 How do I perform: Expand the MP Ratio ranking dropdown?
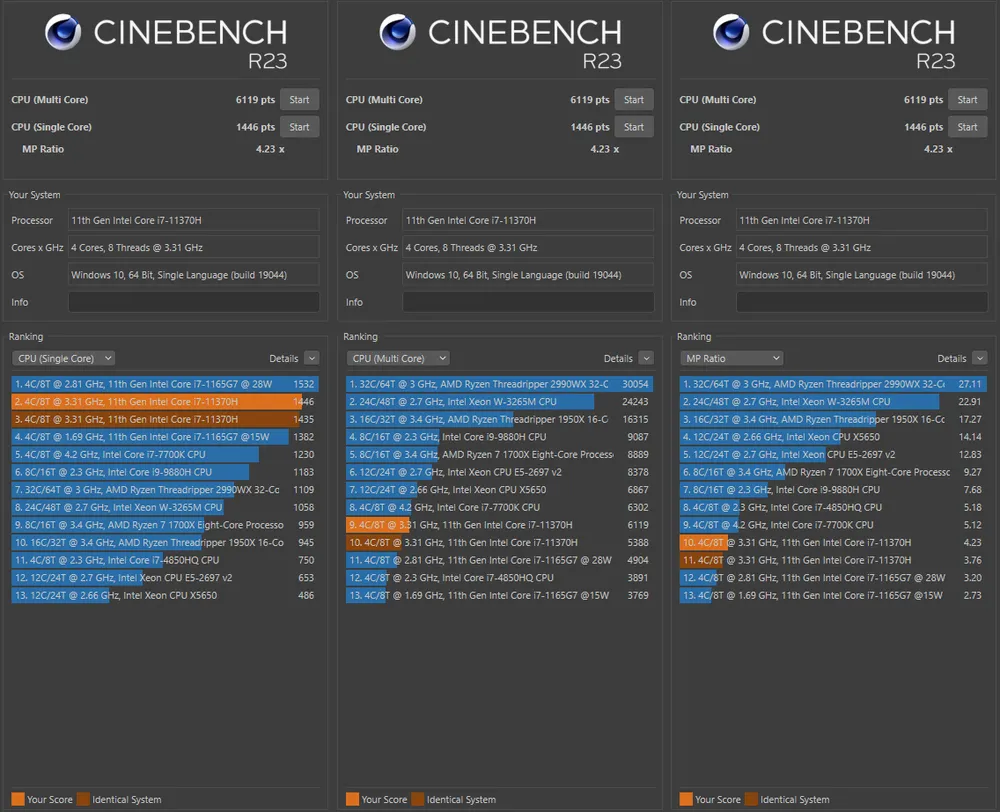point(731,358)
